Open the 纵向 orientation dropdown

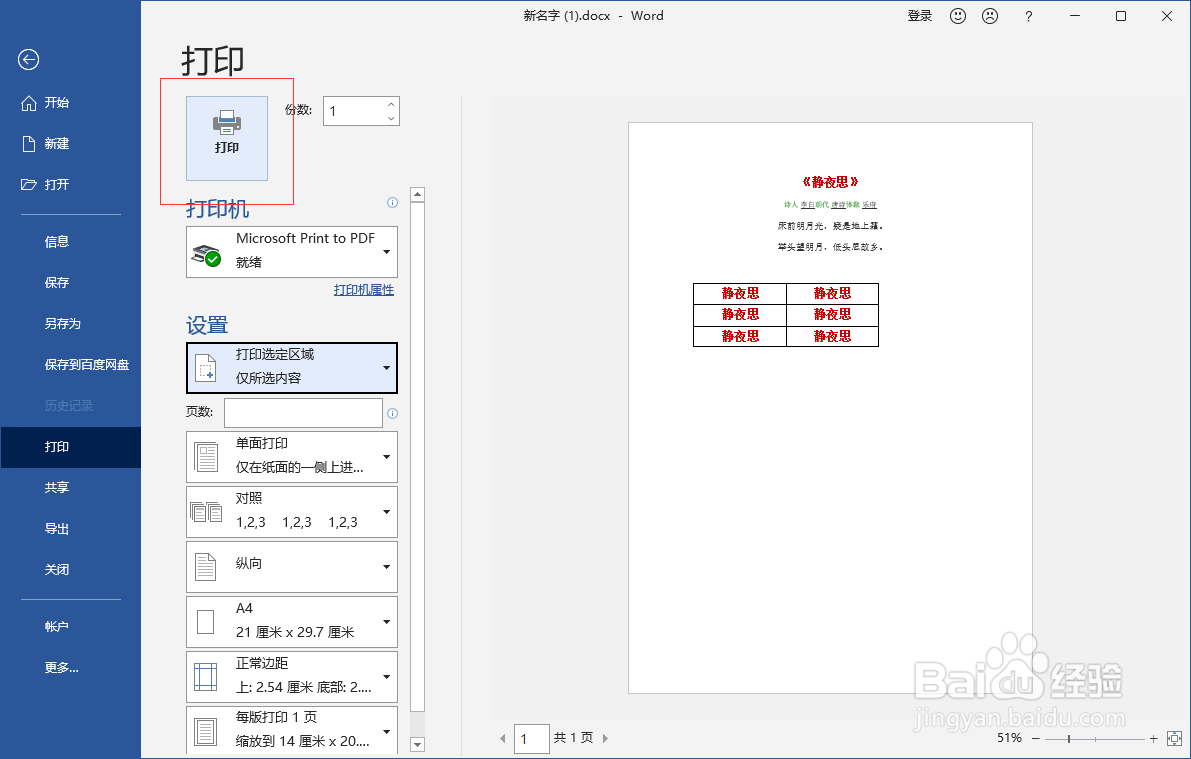(x=292, y=567)
